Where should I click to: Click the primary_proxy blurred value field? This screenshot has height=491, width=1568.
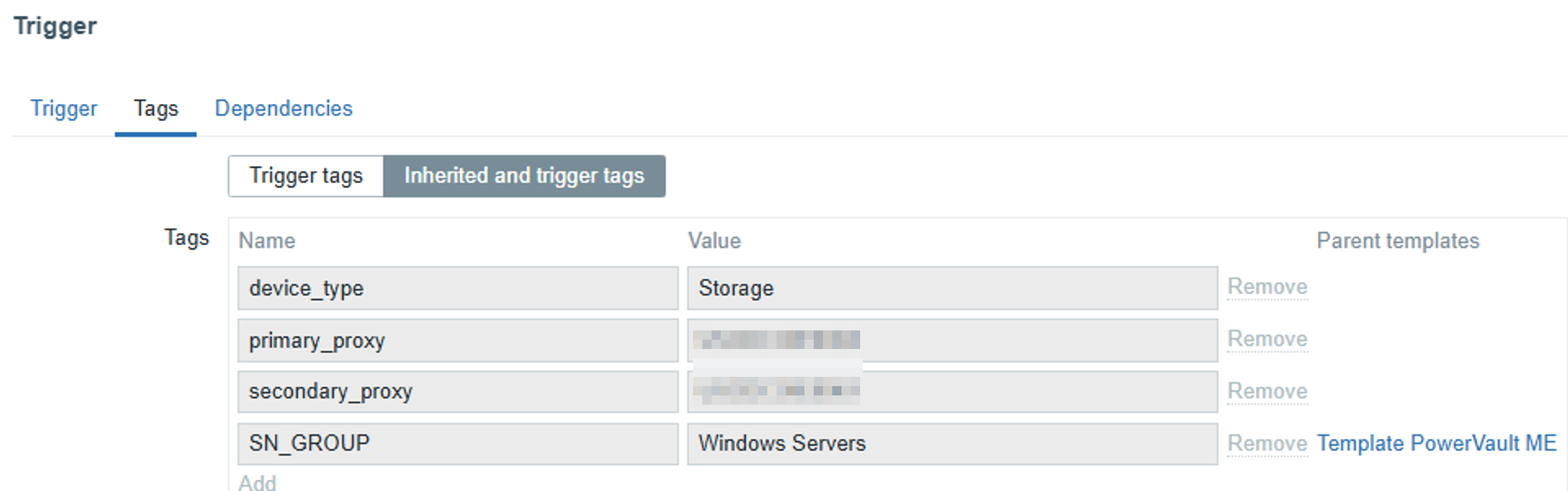(952, 341)
